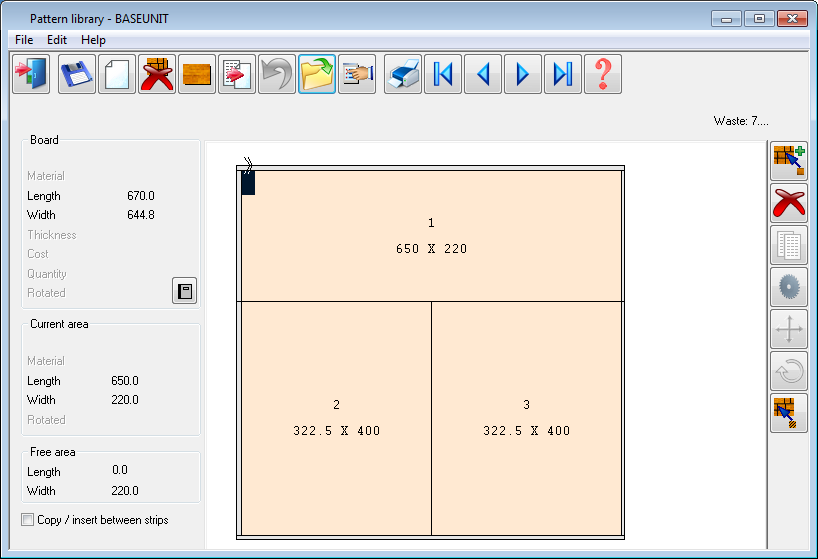Open the Help menu
Image resolution: width=818 pixels, height=559 pixels.
[x=93, y=40]
